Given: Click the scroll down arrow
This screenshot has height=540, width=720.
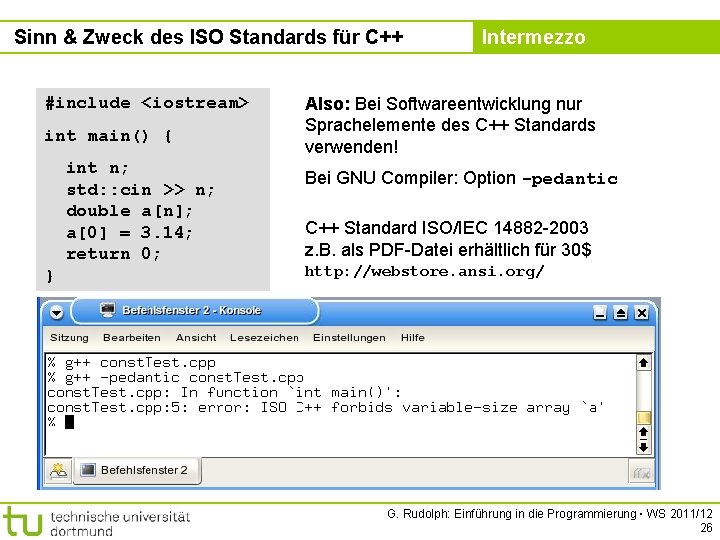Looking at the screenshot, I should (x=643, y=447).
